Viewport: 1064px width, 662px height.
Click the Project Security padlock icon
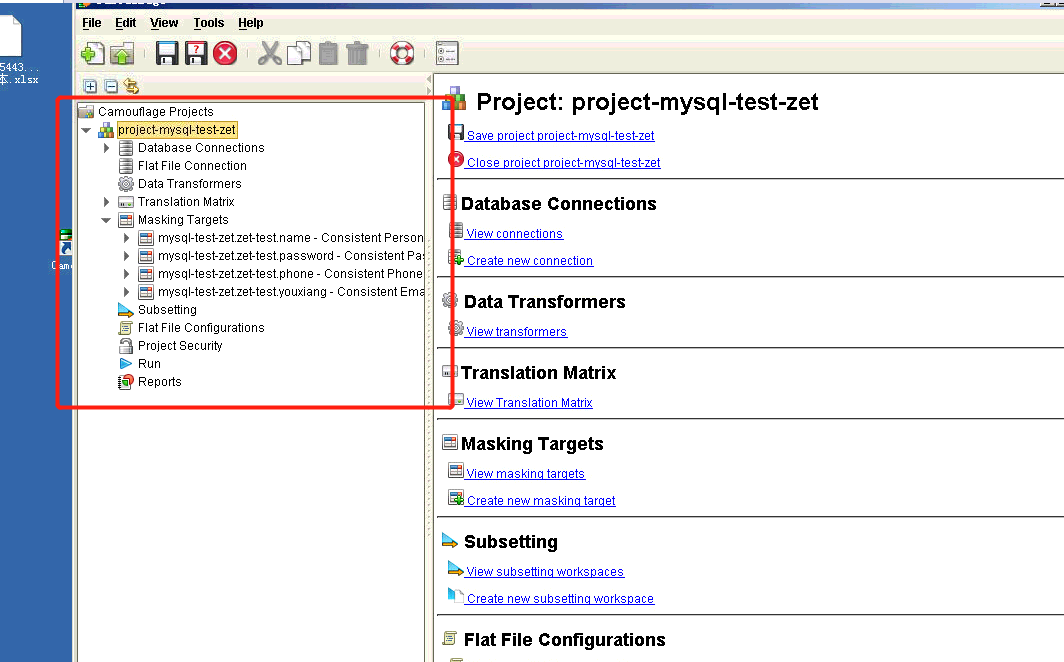(x=126, y=346)
